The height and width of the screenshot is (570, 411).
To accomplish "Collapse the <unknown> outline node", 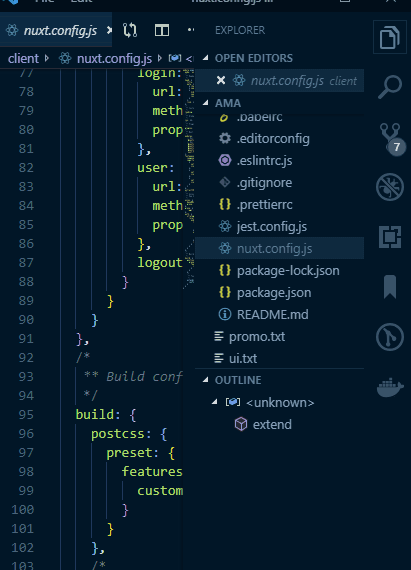I will (x=214, y=402).
